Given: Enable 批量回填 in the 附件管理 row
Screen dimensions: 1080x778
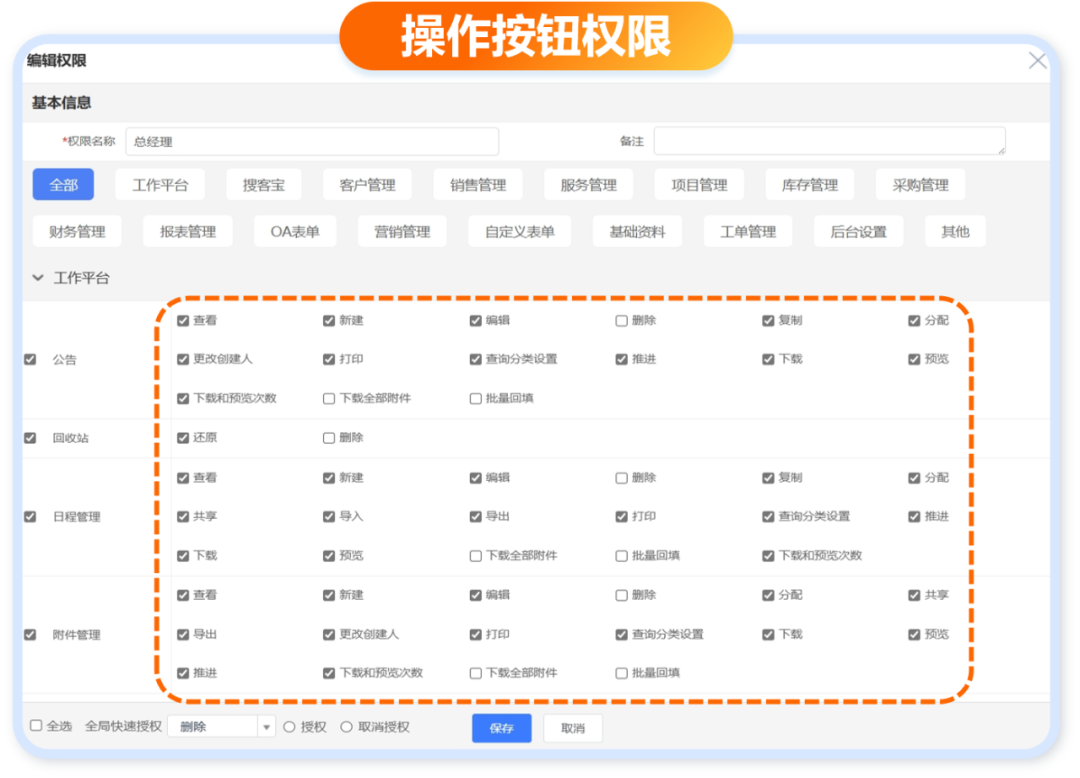Looking at the screenshot, I should tap(622, 673).
